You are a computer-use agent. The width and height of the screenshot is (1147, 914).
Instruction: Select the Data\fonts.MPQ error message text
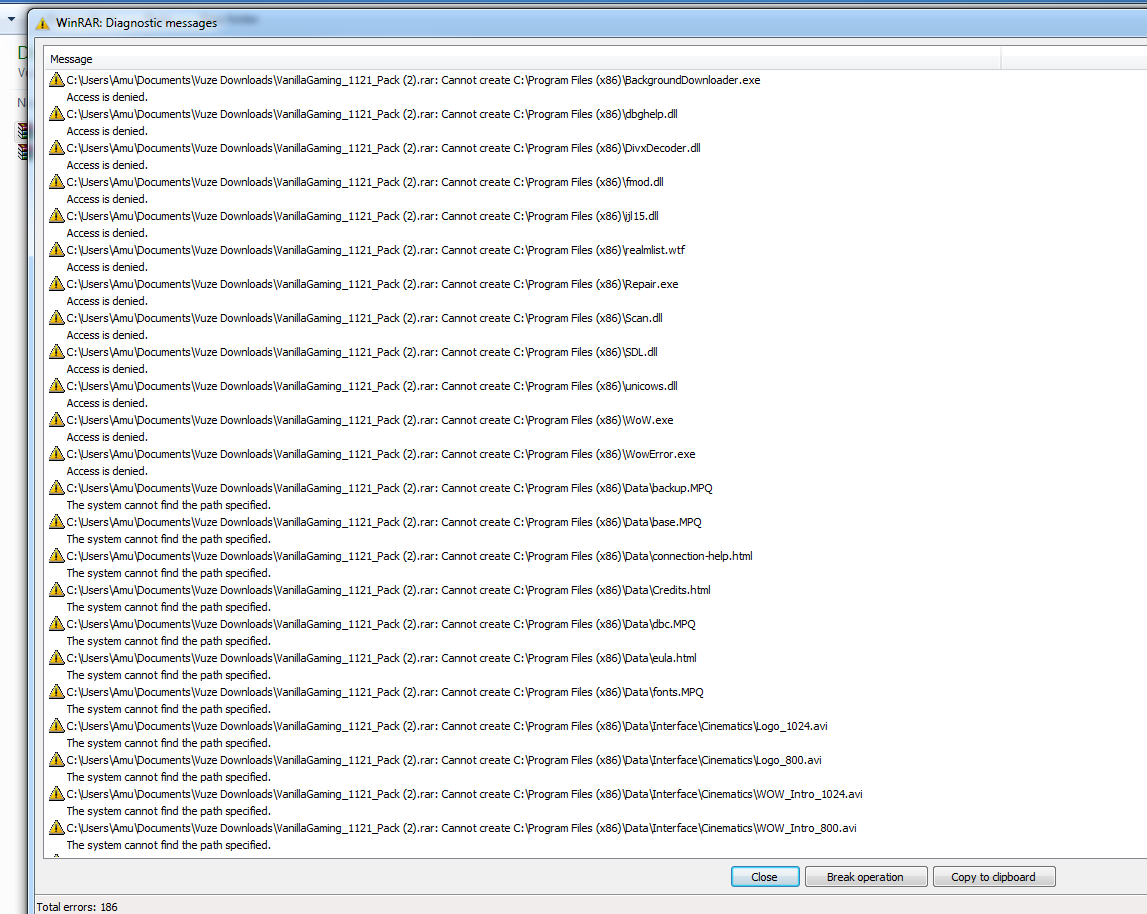[x=386, y=692]
